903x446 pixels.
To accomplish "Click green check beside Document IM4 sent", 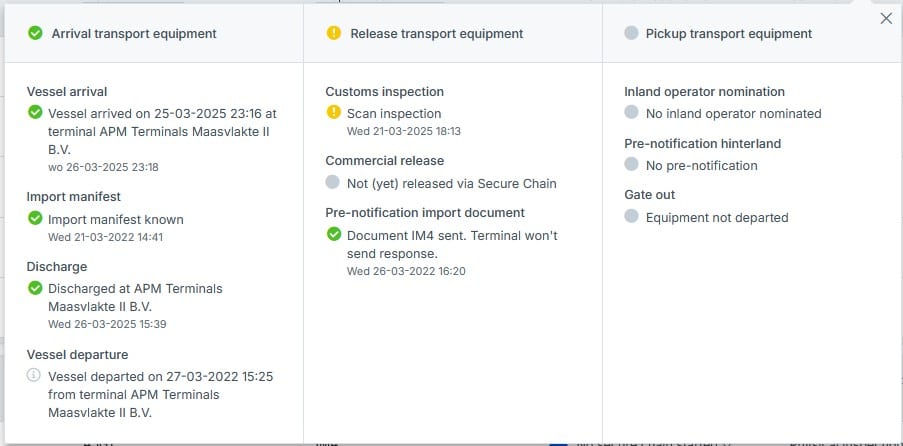I will click(x=334, y=235).
